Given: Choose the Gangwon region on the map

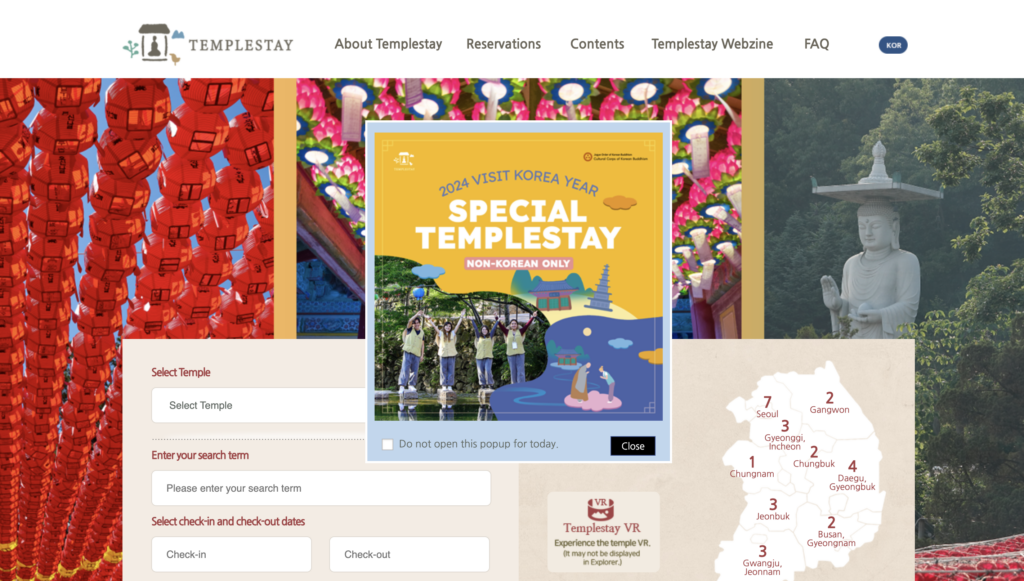Looking at the screenshot, I should [x=829, y=403].
